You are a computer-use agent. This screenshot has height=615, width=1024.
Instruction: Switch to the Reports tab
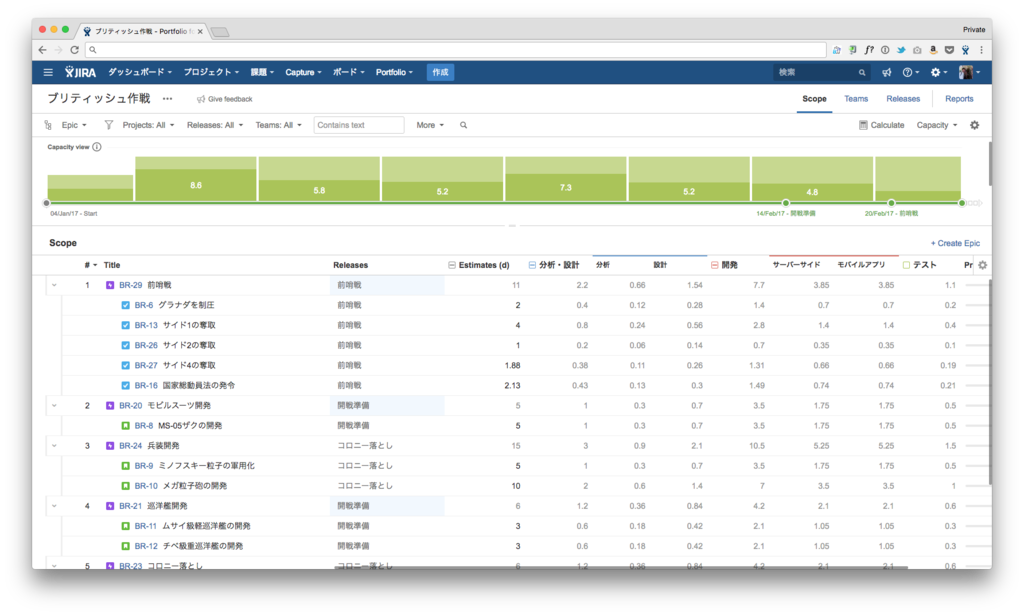959,99
